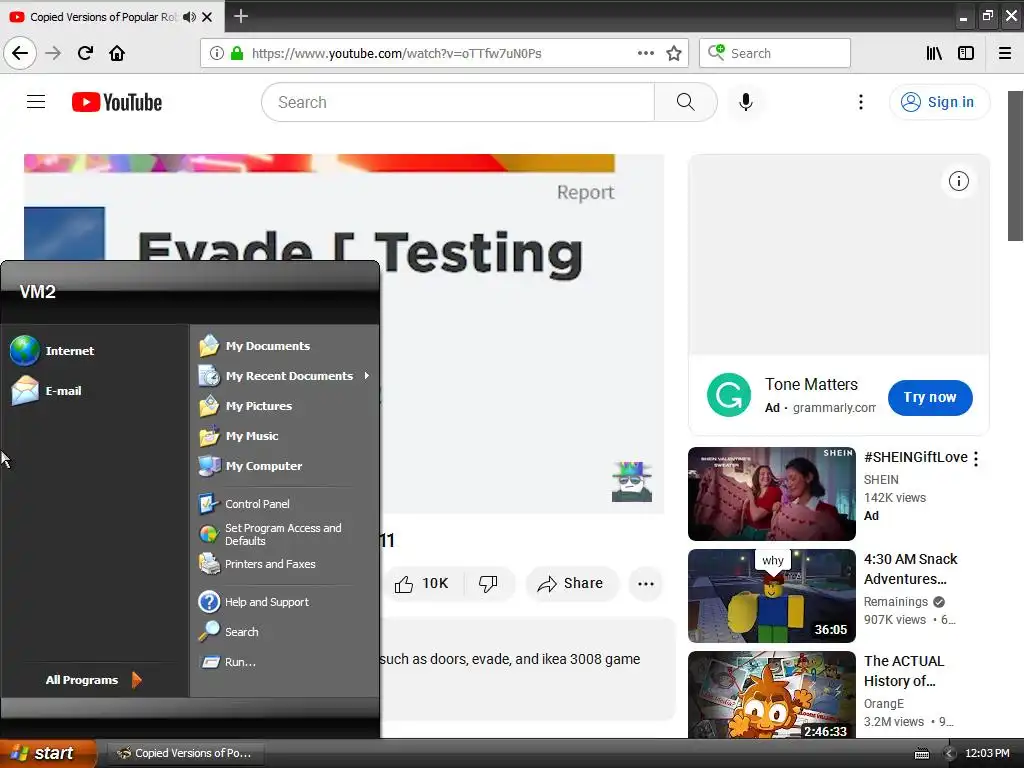Open 4:30 AM Snack Adventures thumbnail
This screenshot has height=768, width=1024.
tap(771, 596)
